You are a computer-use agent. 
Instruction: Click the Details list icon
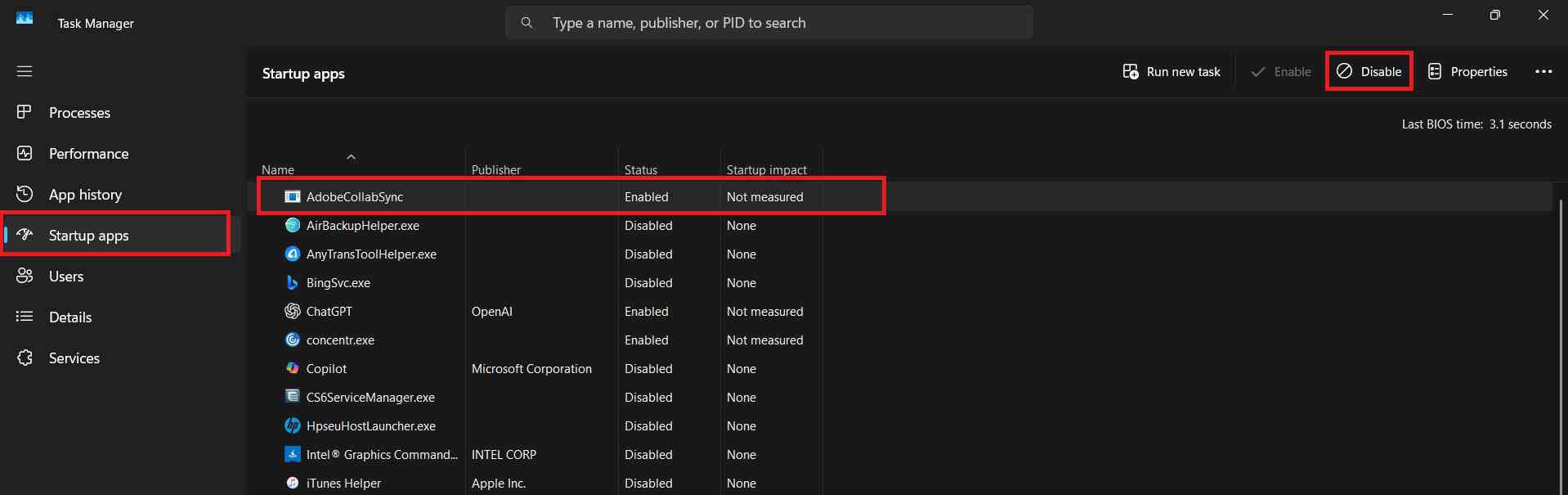point(25,317)
